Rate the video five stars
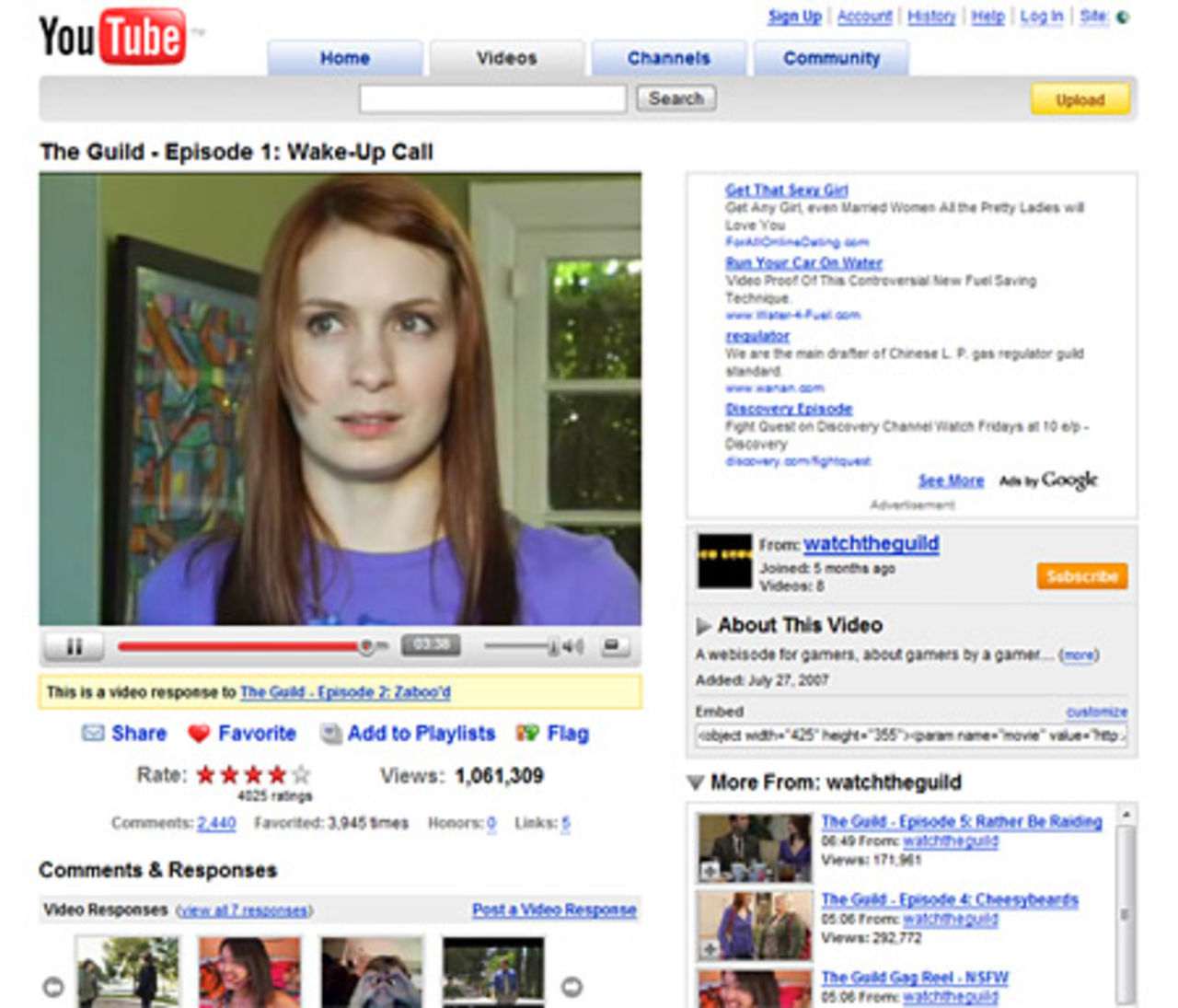Screen dimensions: 1178x1008 click(301, 775)
